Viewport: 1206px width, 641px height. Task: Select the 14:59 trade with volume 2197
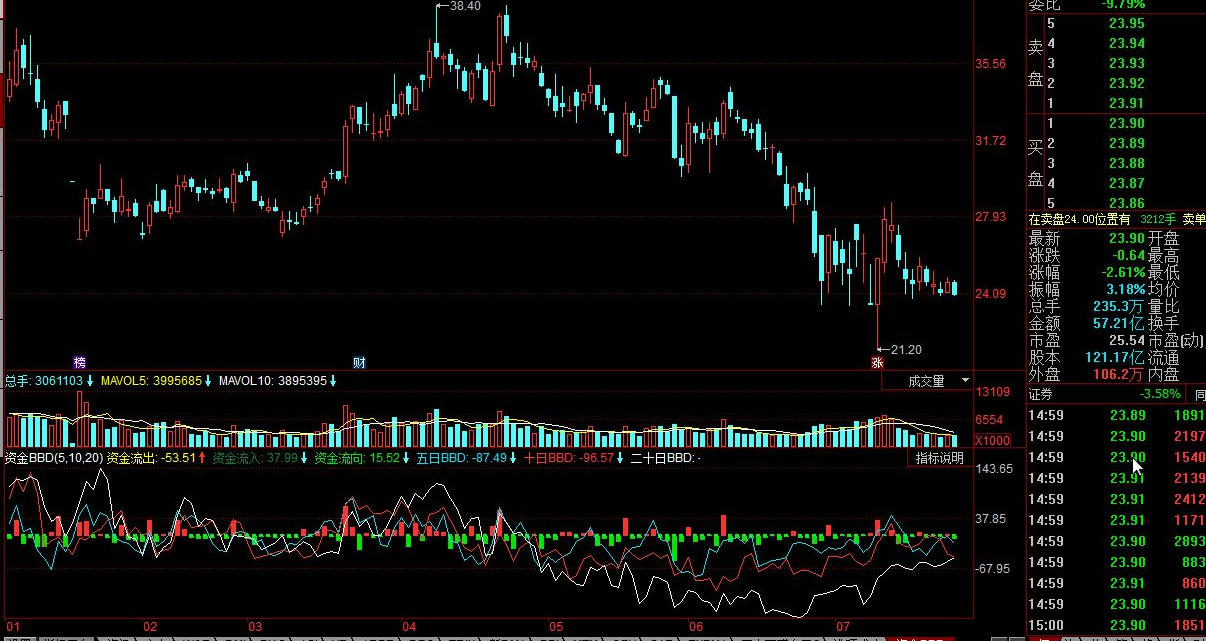click(x=1117, y=436)
